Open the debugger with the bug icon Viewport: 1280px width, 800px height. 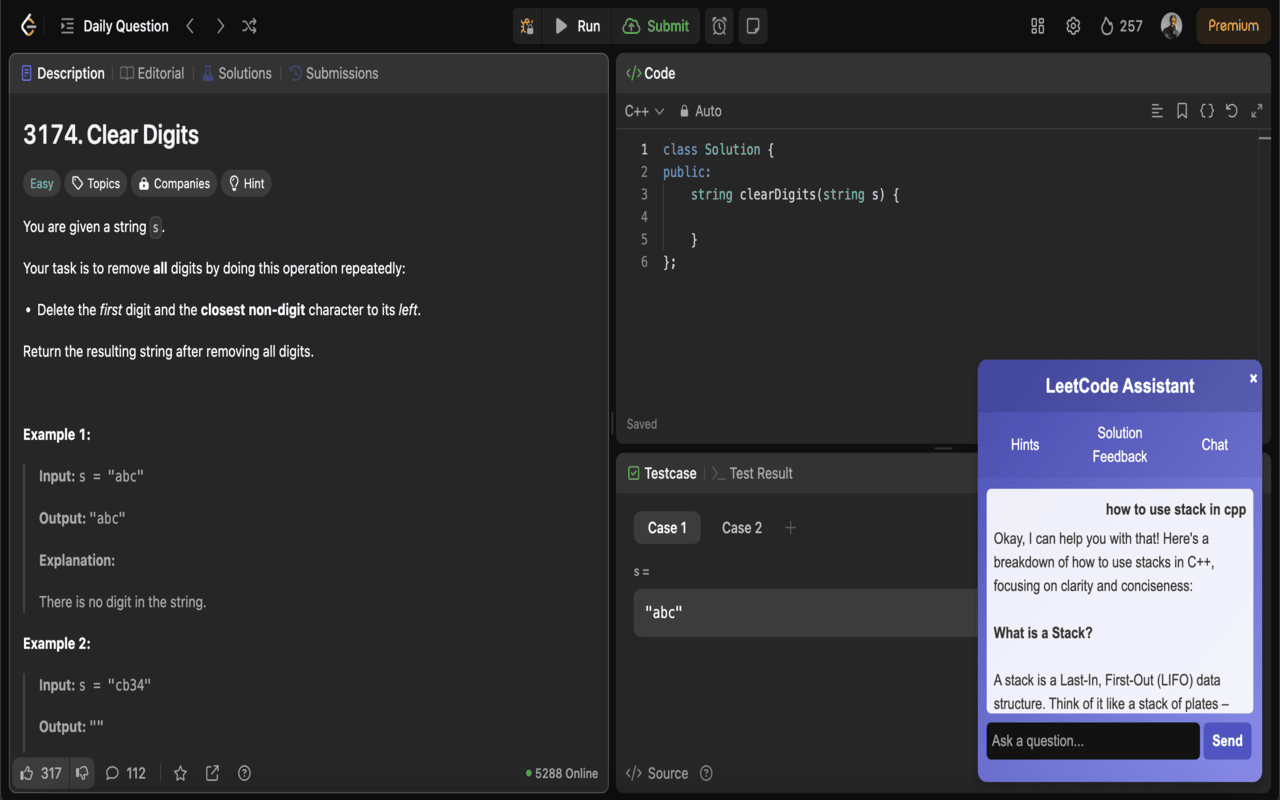(x=527, y=25)
